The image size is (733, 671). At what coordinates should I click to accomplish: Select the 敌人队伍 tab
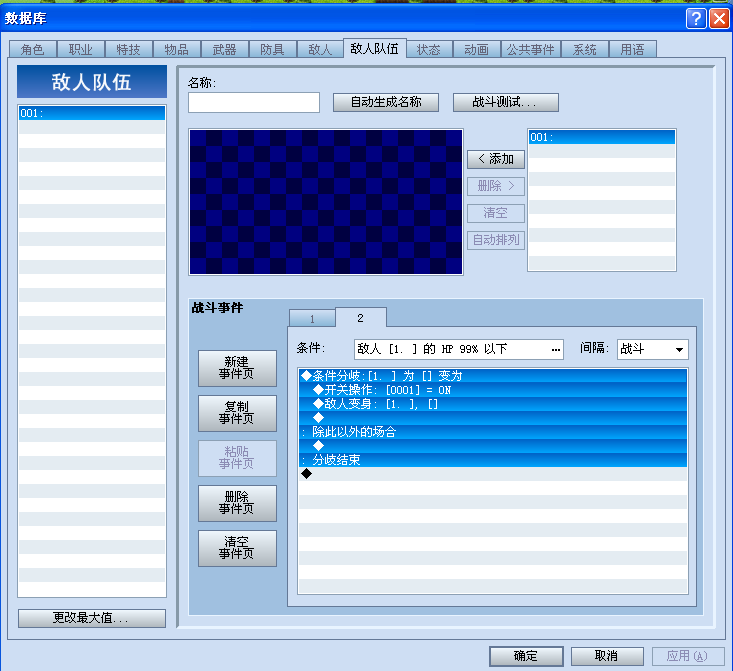[374, 48]
